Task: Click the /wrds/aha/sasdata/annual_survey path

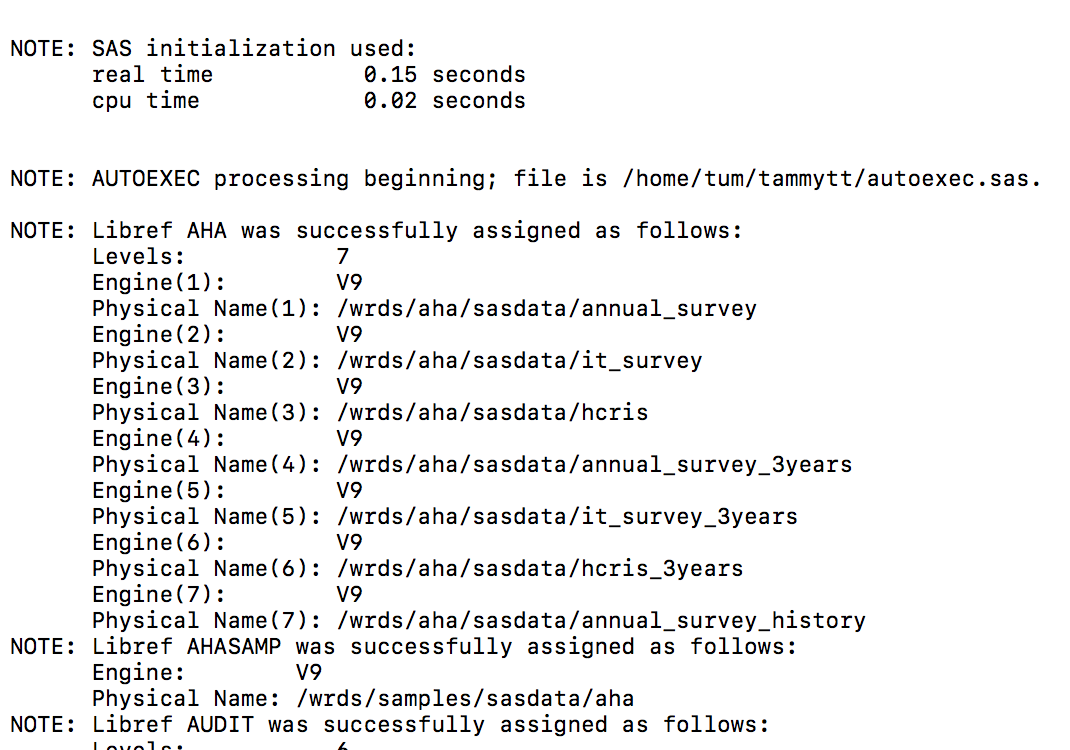Action: point(546,309)
